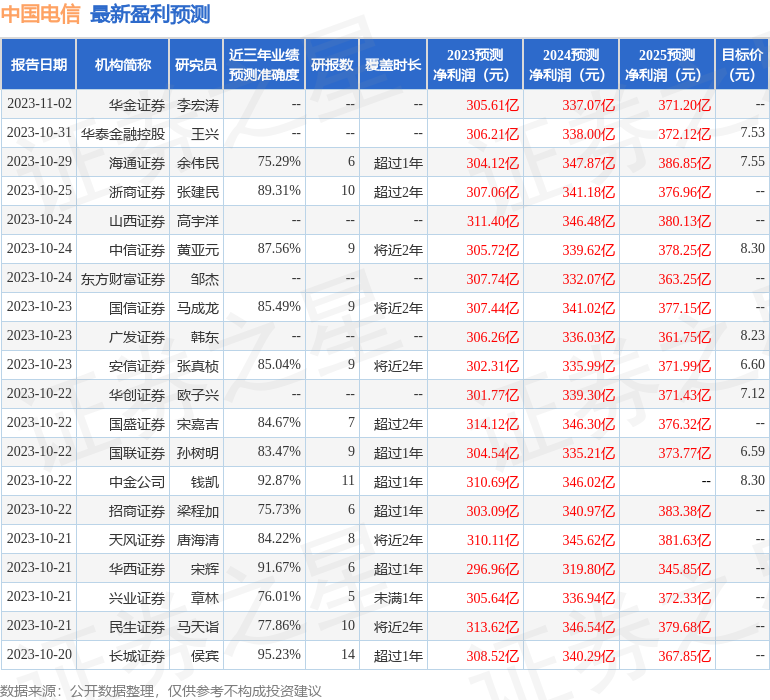The image size is (770, 700).
Task: Click institution 中金公司
Action: coord(137,482)
